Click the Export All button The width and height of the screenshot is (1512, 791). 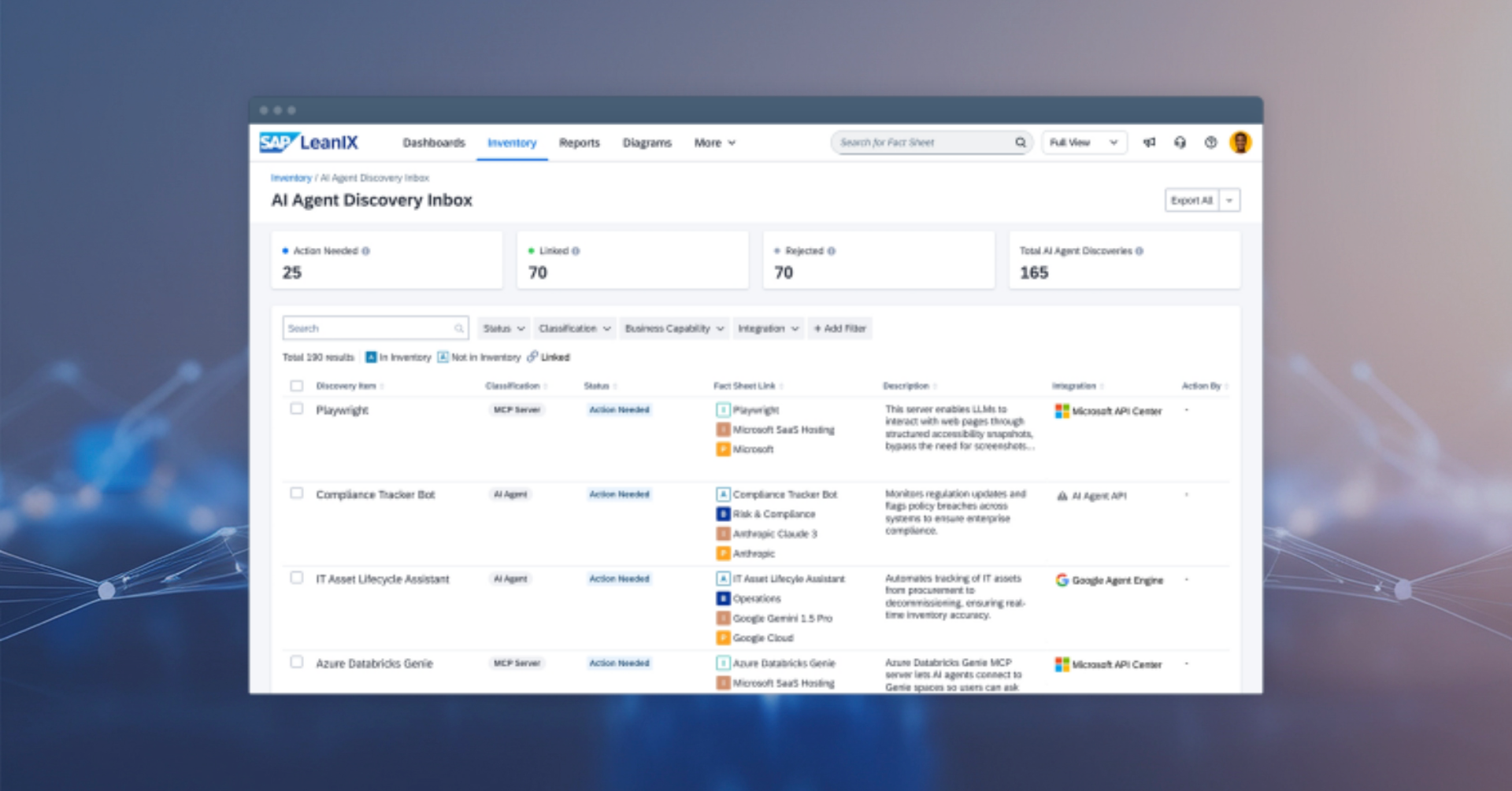click(1191, 200)
